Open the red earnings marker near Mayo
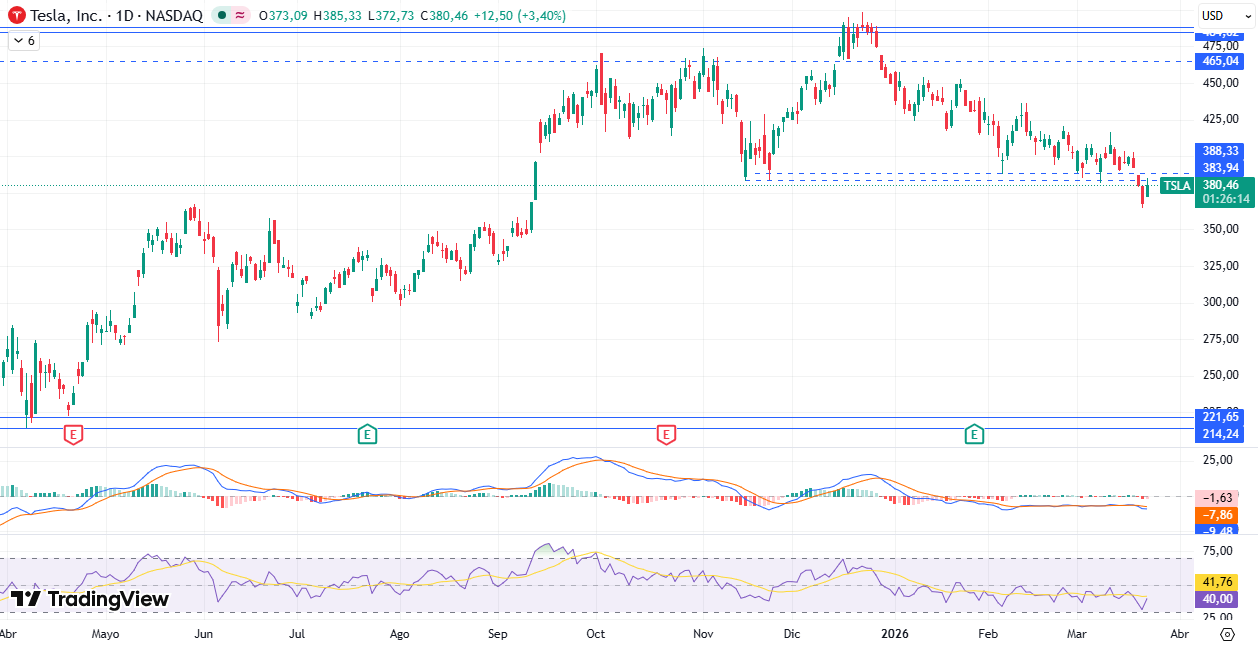1258x646 pixels. [x=72, y=434]
